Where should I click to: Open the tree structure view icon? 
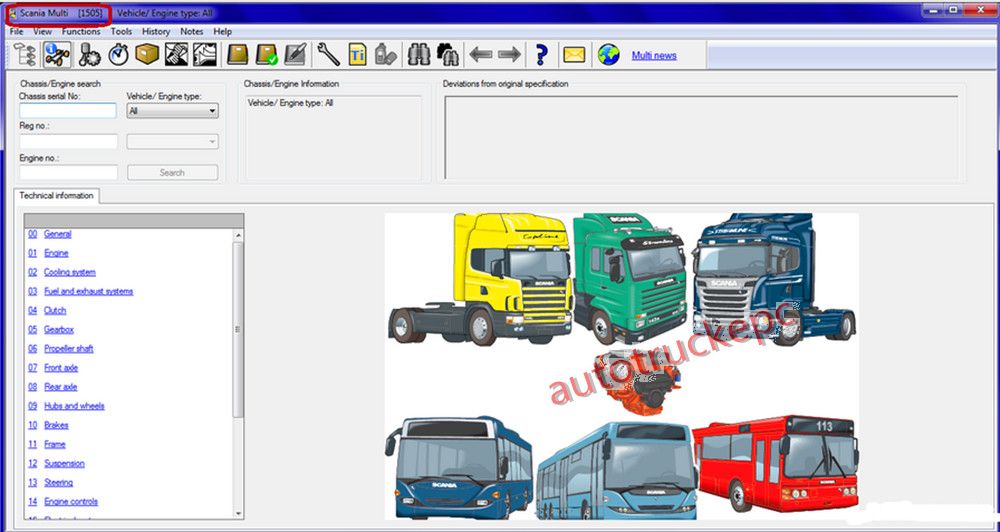[x=24, y=55]
